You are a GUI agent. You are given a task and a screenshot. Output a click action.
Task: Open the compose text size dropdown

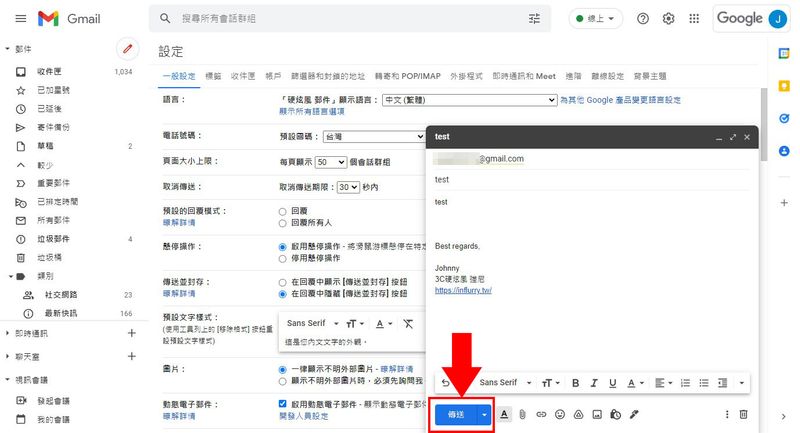[x=551, y=383]
